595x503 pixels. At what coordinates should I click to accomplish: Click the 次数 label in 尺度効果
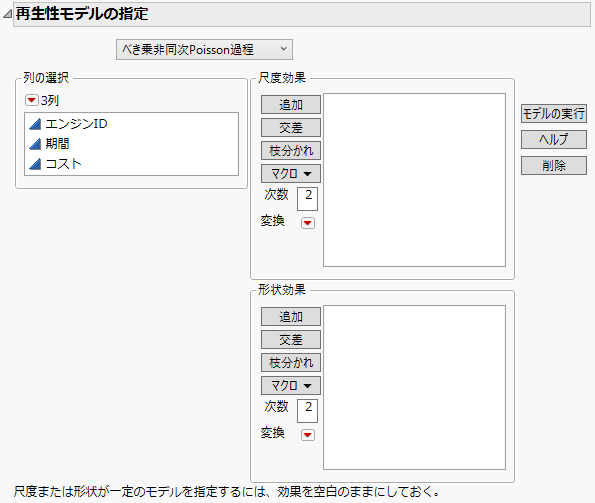tap(276, 194)
